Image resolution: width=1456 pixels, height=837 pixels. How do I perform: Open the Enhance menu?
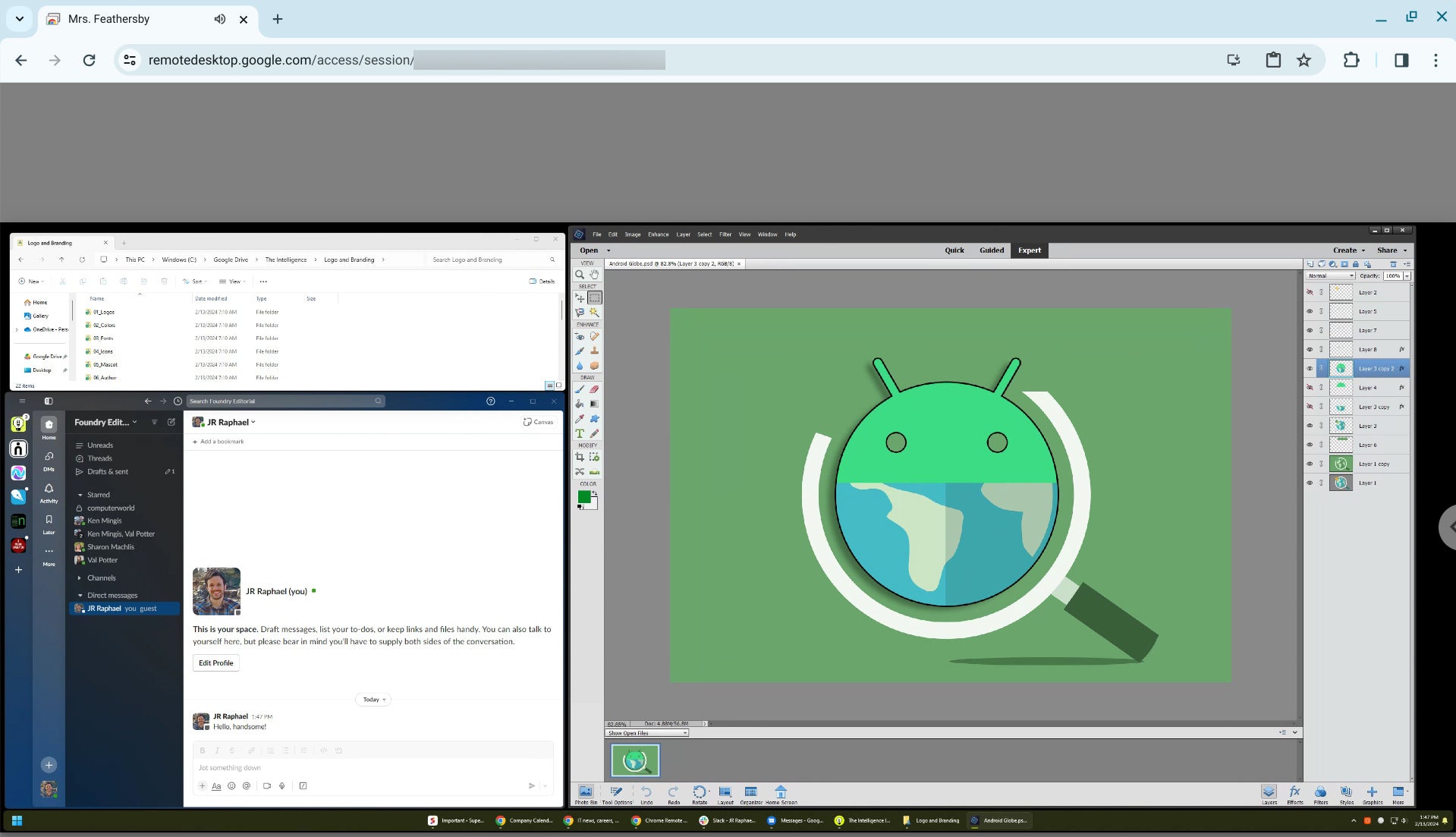(x=658, y=234)
